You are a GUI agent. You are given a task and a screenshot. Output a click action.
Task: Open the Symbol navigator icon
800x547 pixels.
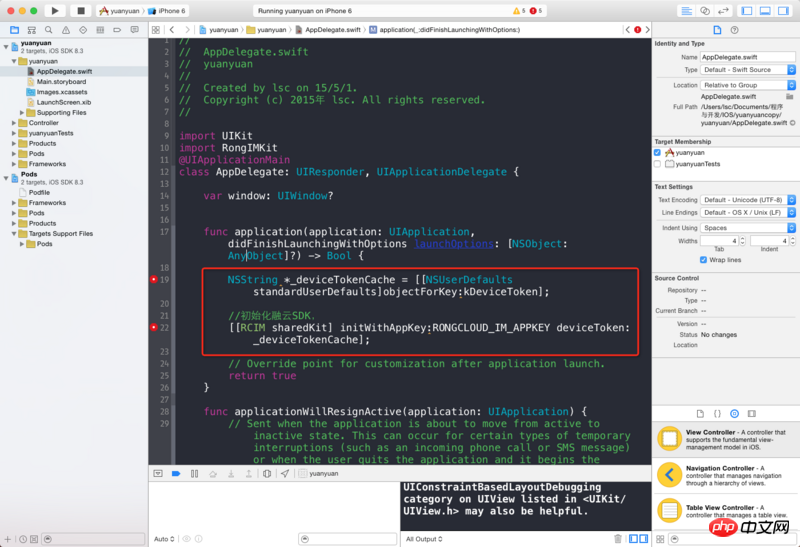coord(32,30)
